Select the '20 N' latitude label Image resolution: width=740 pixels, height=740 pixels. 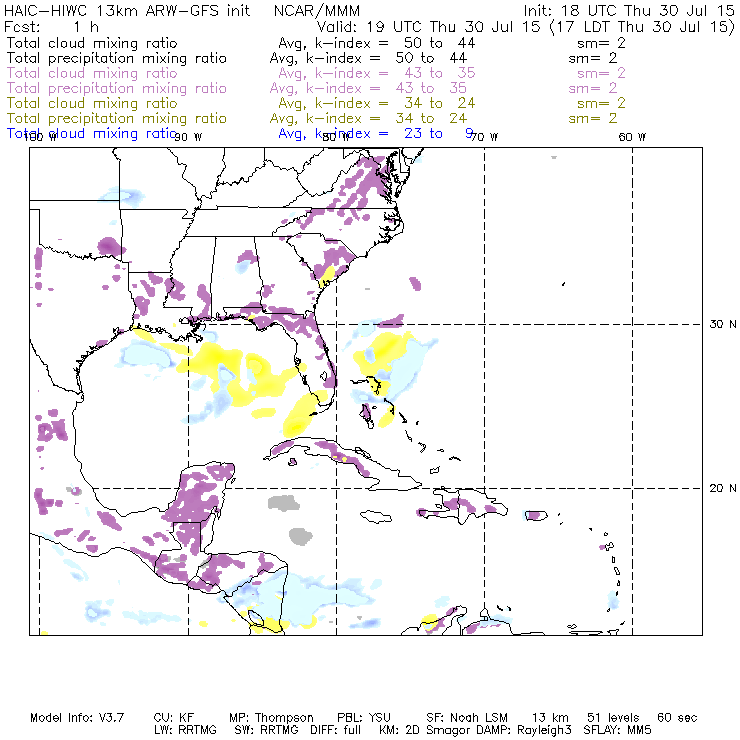coord(723,488)
